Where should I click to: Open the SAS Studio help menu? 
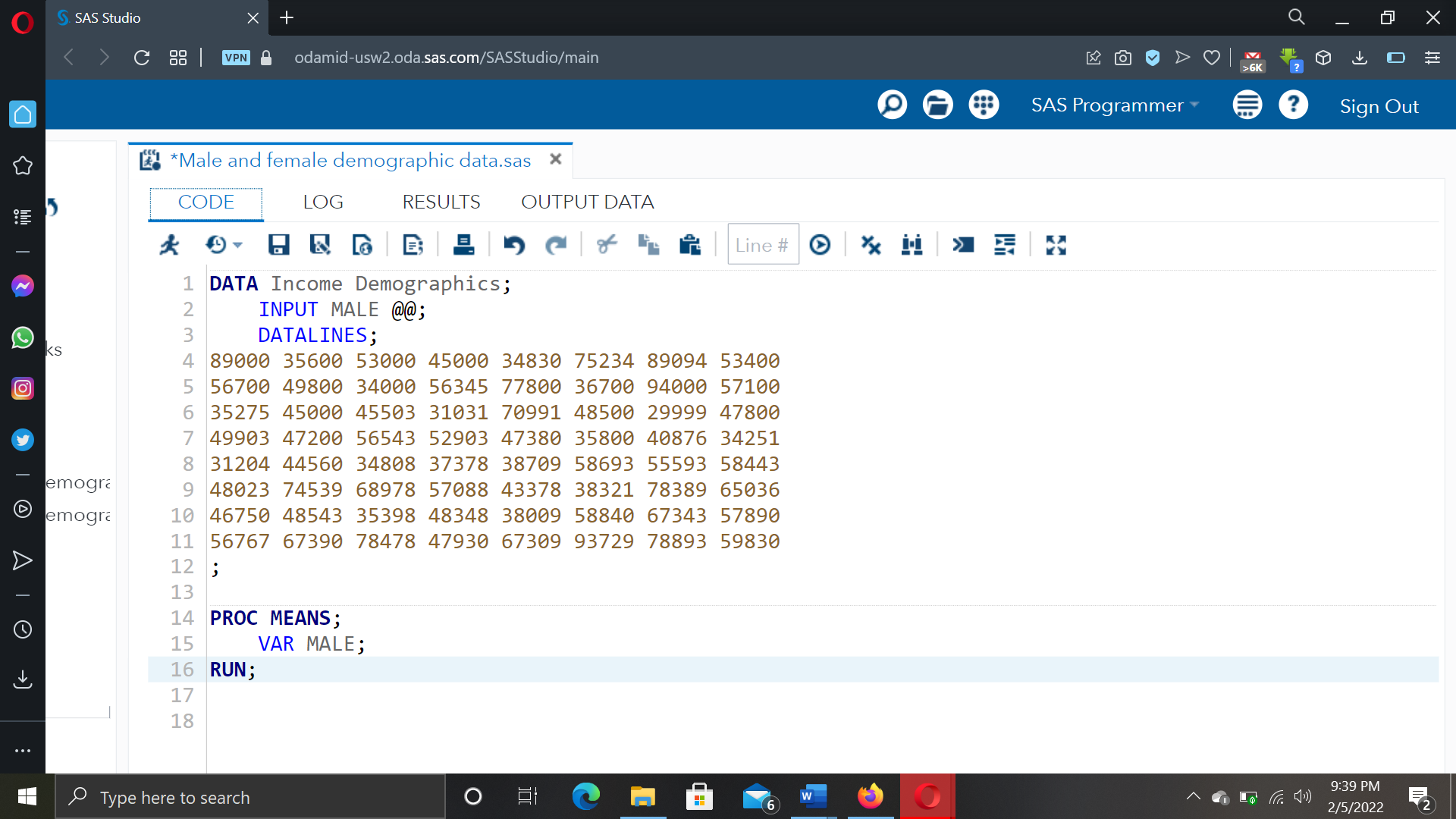[1293, 105]
